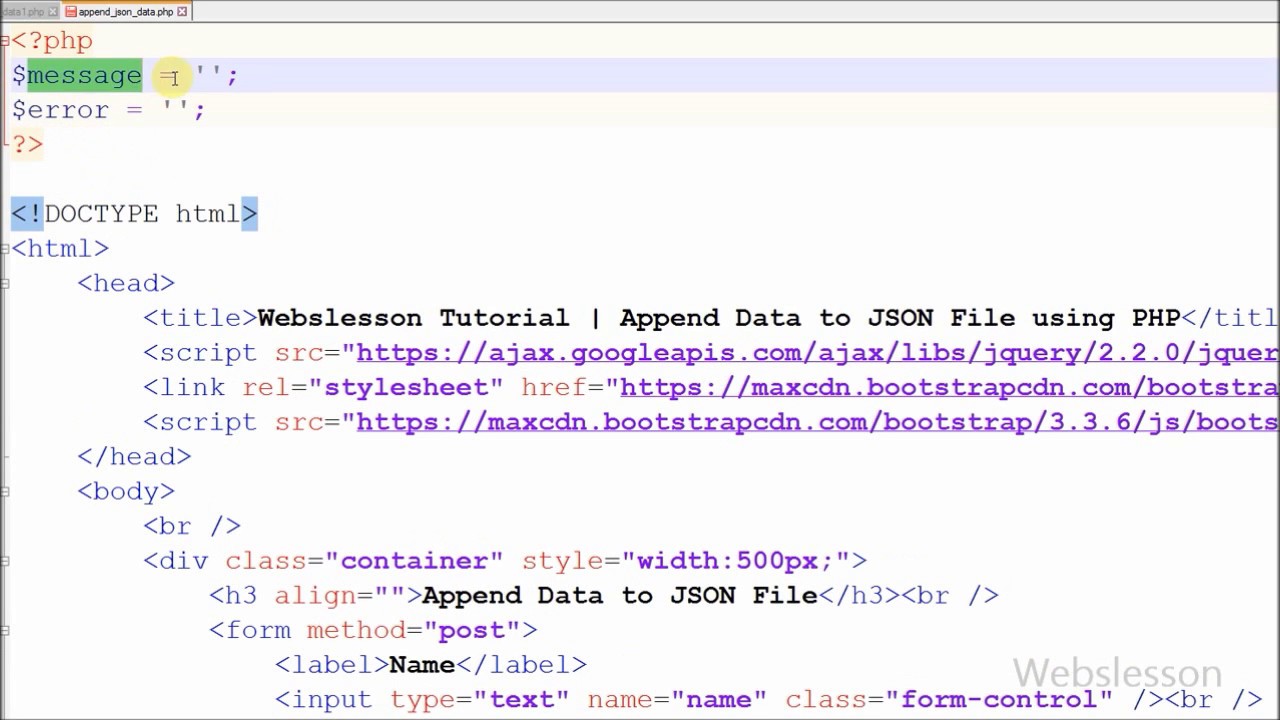Open the bootstrap 3.3.6 js script URL
Image resolution: width=1280 pixels, height=720 pixels.
[x=817, y=422]
